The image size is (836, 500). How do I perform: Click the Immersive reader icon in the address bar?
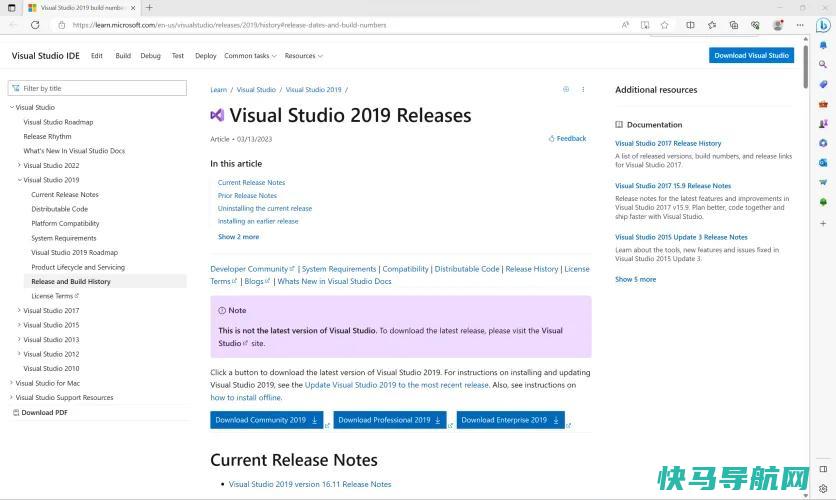click(645, 25)
